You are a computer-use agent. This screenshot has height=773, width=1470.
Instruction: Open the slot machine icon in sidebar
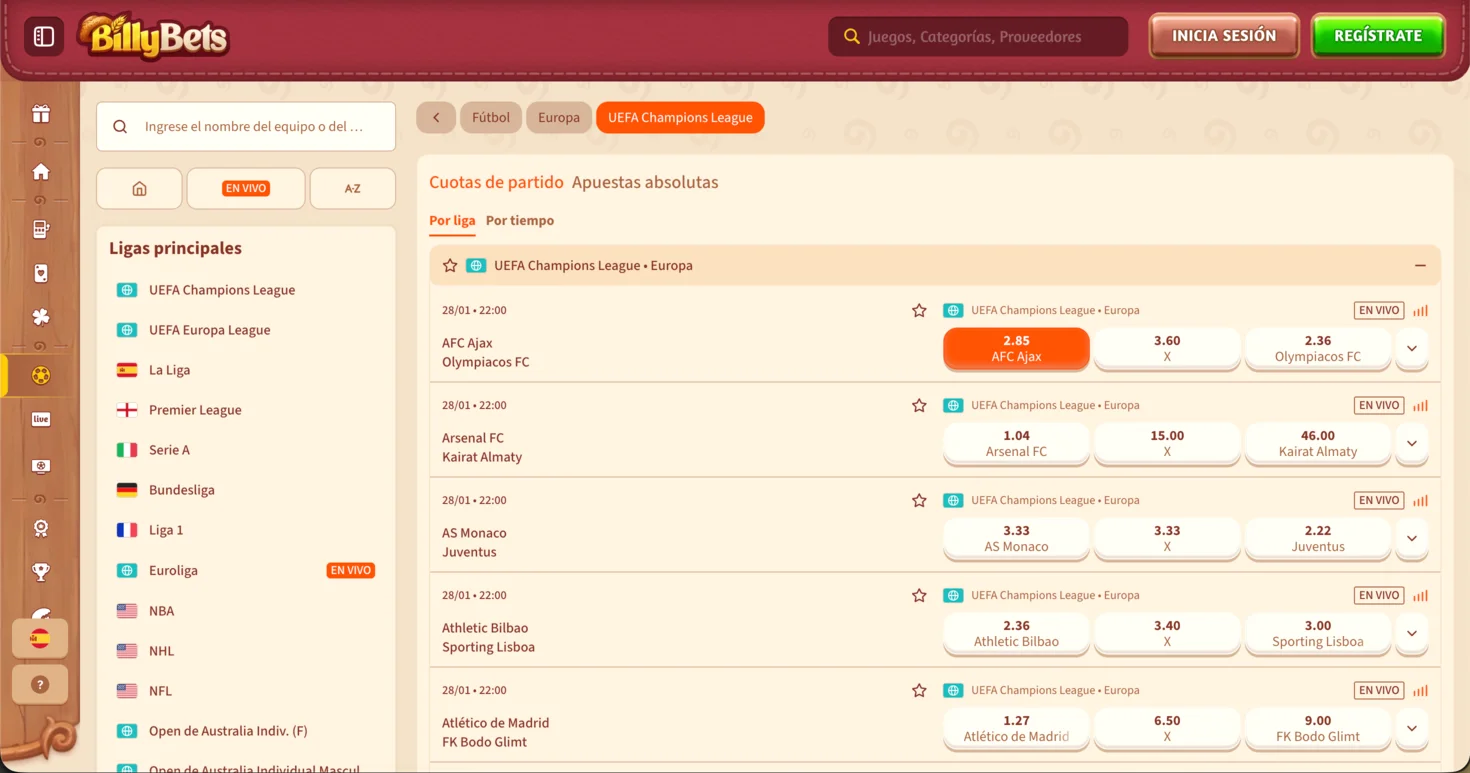click(x=41, y=229)
